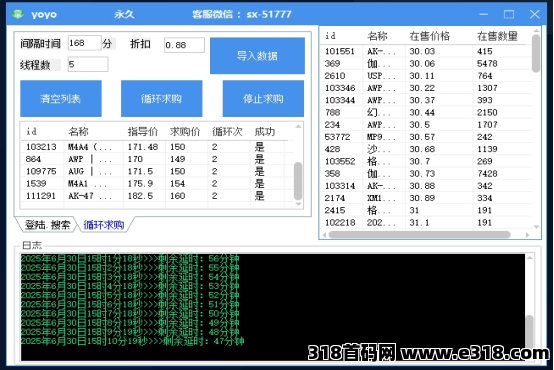This screenshot has height=370, width=554.
Task: Select the 循环求购 bottom tab
Action: [x=104, y=225]
